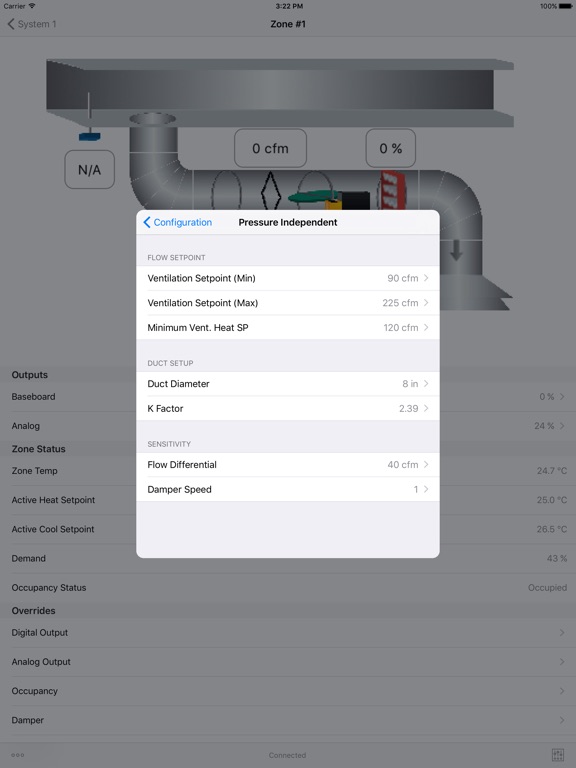This screenshot has height=768, width=576.
Task: Go back to Configuration in the popup
Action: 177,222
